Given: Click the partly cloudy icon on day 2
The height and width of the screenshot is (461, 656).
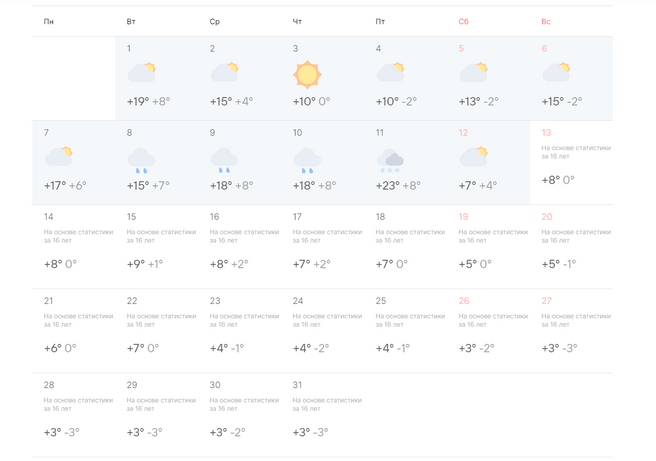Looking at the screenshot, I should (x=224, y=73).
